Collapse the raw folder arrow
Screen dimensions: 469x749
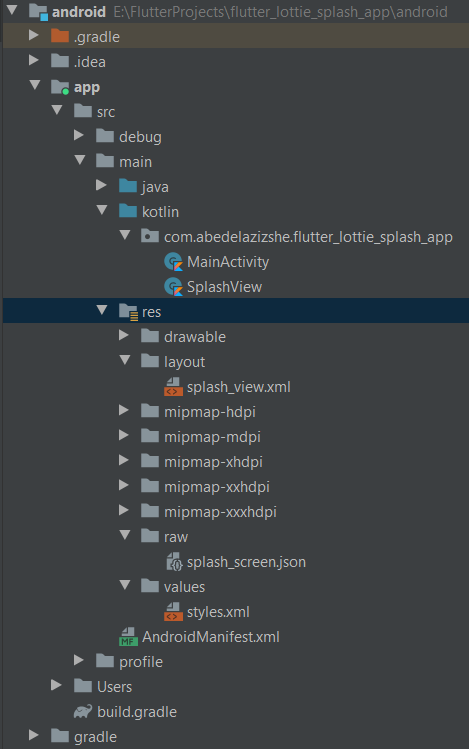pyautogui.click(x=125, y=535)
